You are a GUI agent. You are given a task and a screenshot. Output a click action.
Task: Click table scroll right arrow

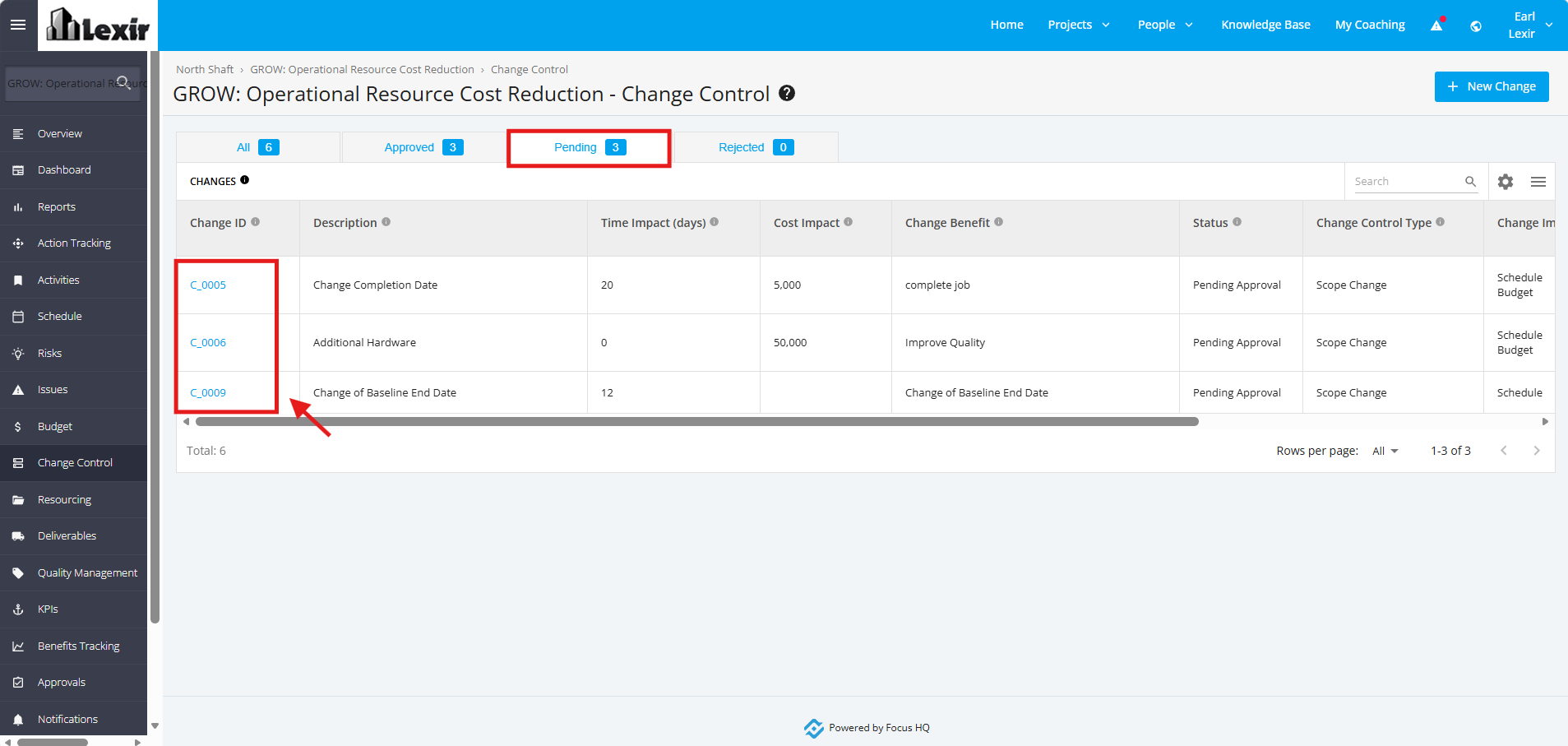coord(1545,422)
